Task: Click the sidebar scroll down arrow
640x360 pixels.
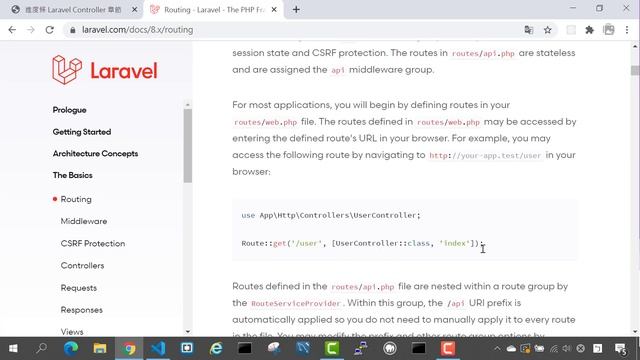Action: (188, 331)
